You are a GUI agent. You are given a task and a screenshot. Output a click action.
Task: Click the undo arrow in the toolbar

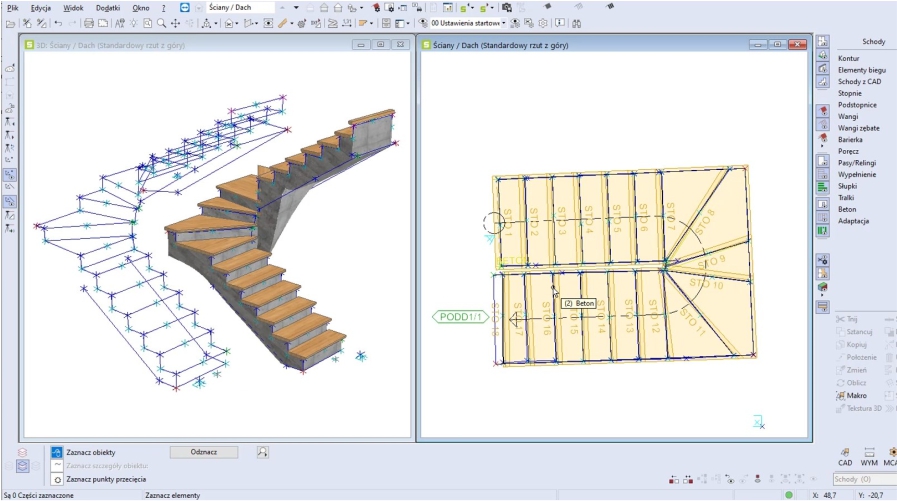pos(58,23)
